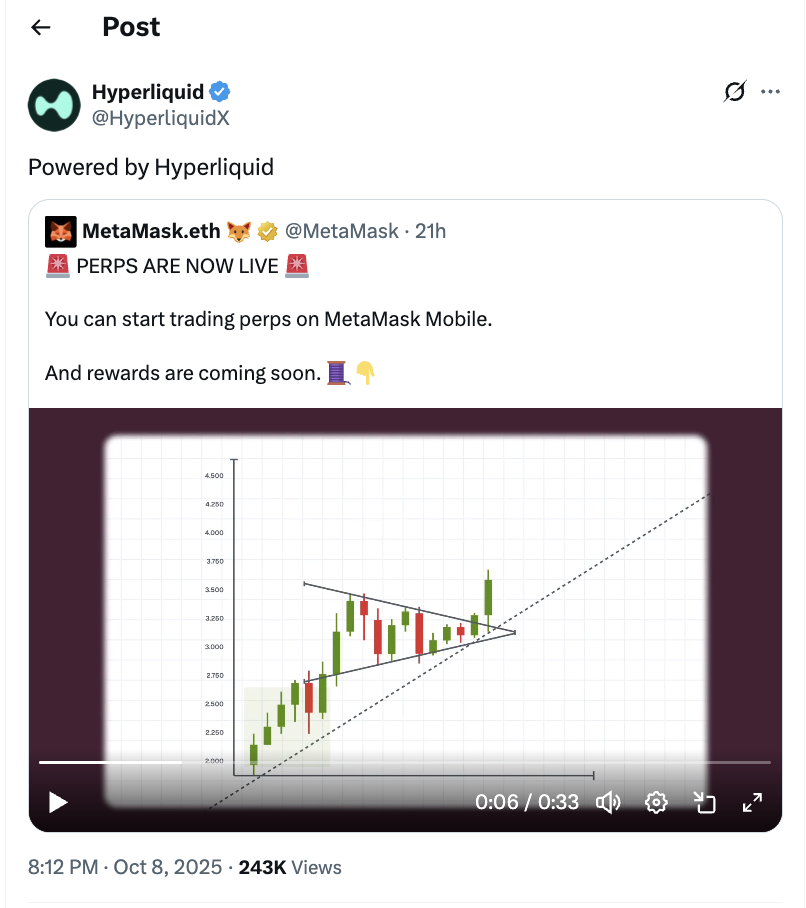
Task: Open the Hyperliquid display name link
Action: 148,92
